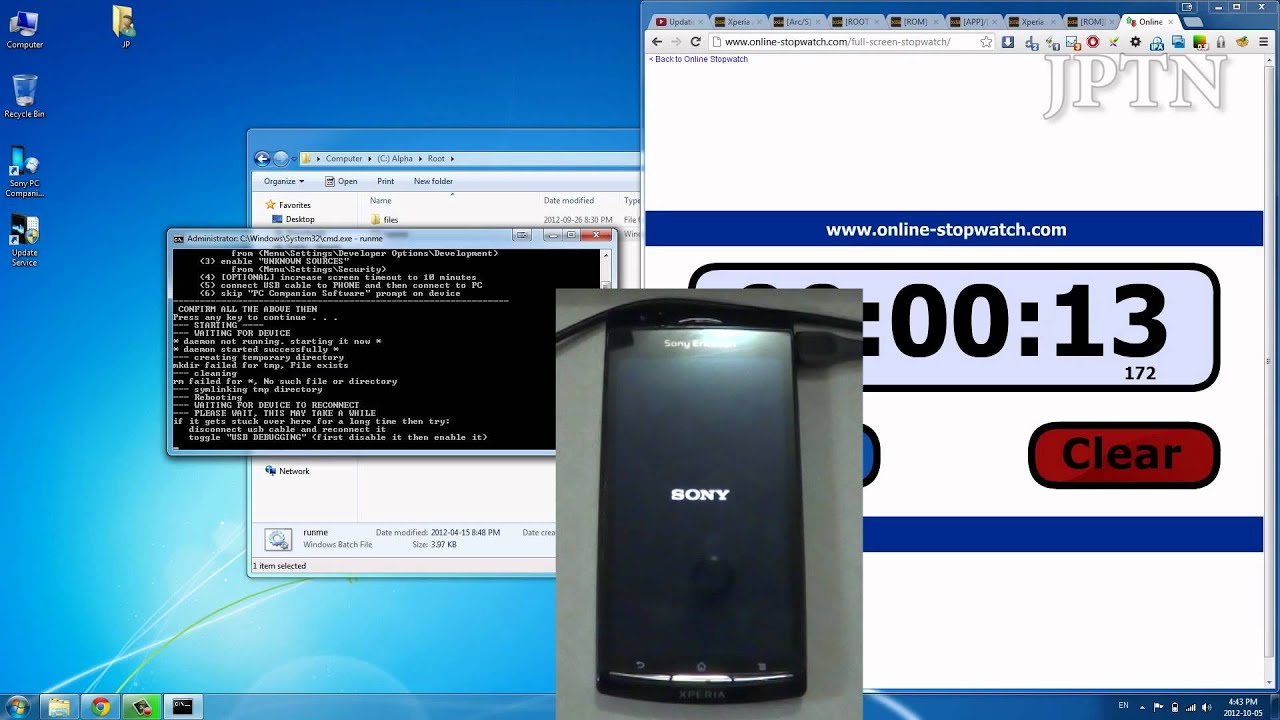
Task: Expand arrow after Root breadcrumb
Action: click(x=452, y=158)
